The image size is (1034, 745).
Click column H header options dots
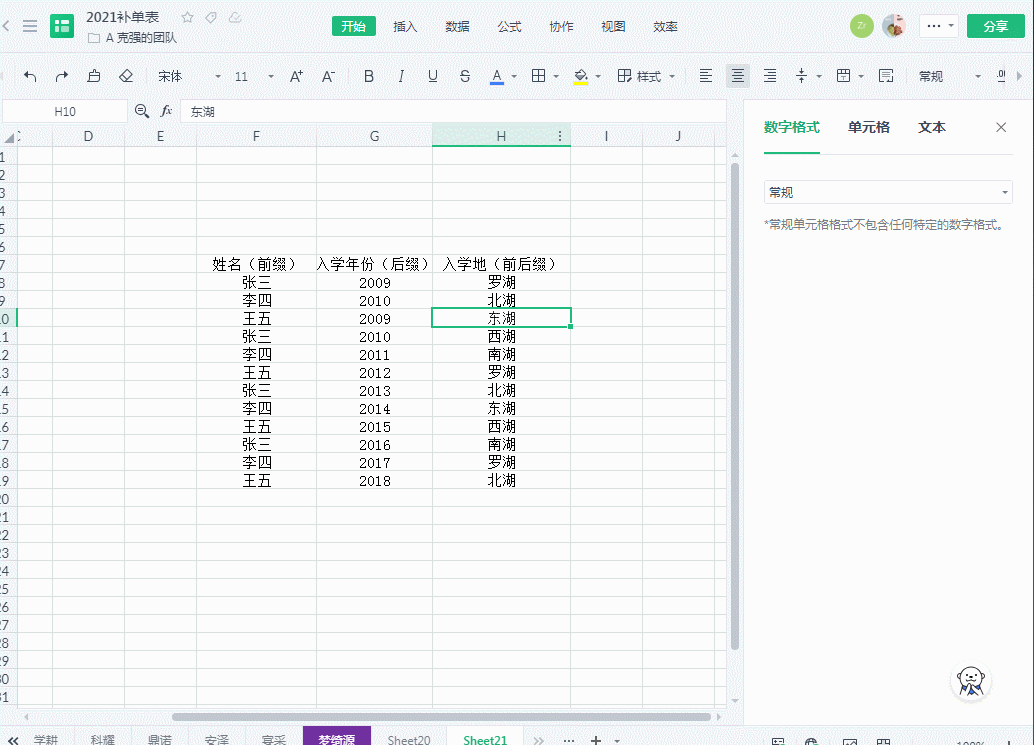tap(560, 136)
